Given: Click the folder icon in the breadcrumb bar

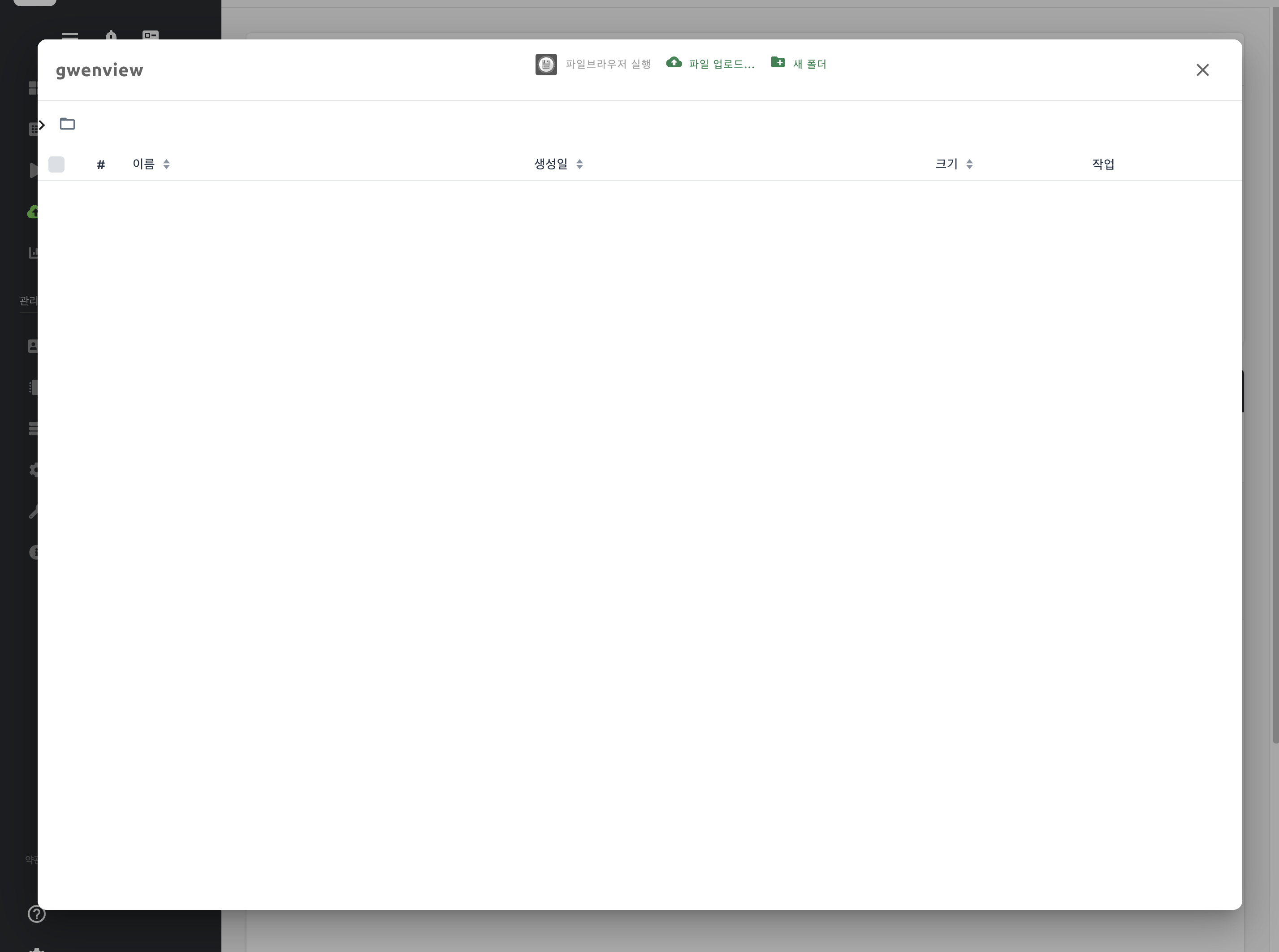Looking at the screenshot, I should coord(67,124).
